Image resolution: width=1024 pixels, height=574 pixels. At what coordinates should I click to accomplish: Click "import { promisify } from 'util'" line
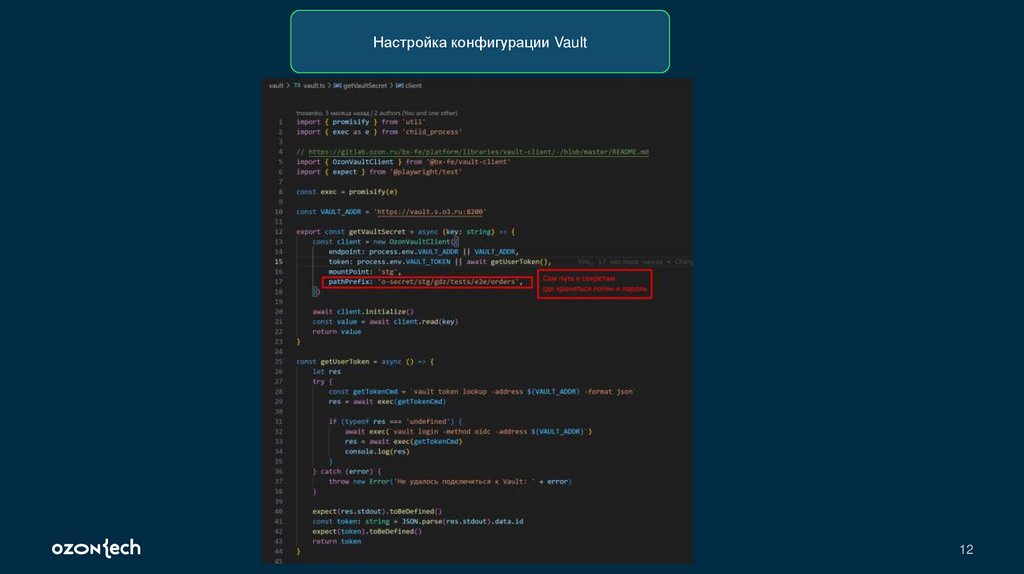(360, 122)
